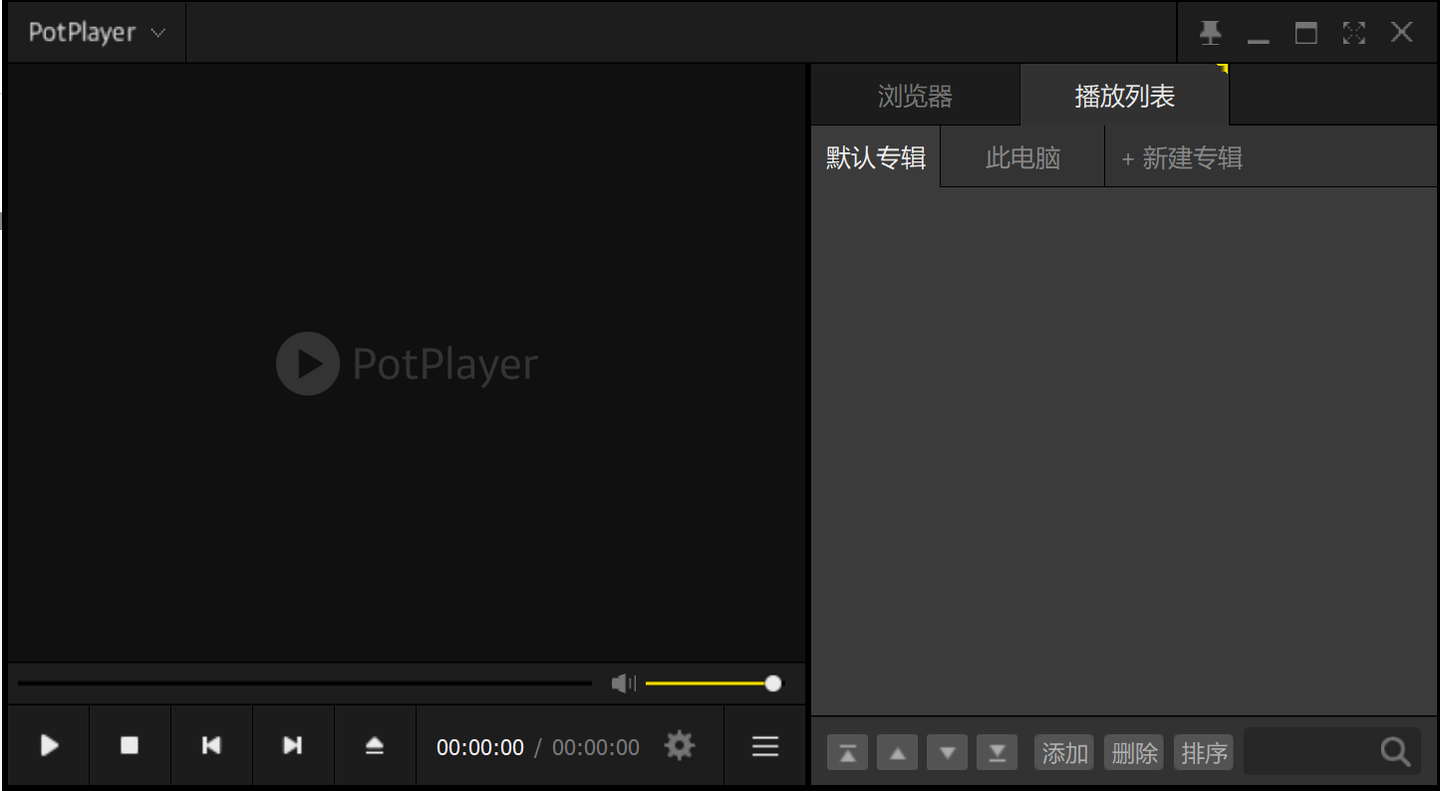The height and width of the screenshot is (791, 1440).
Task: Toggle the always-on-top pin icon
Action: (x=1210, y=32)
